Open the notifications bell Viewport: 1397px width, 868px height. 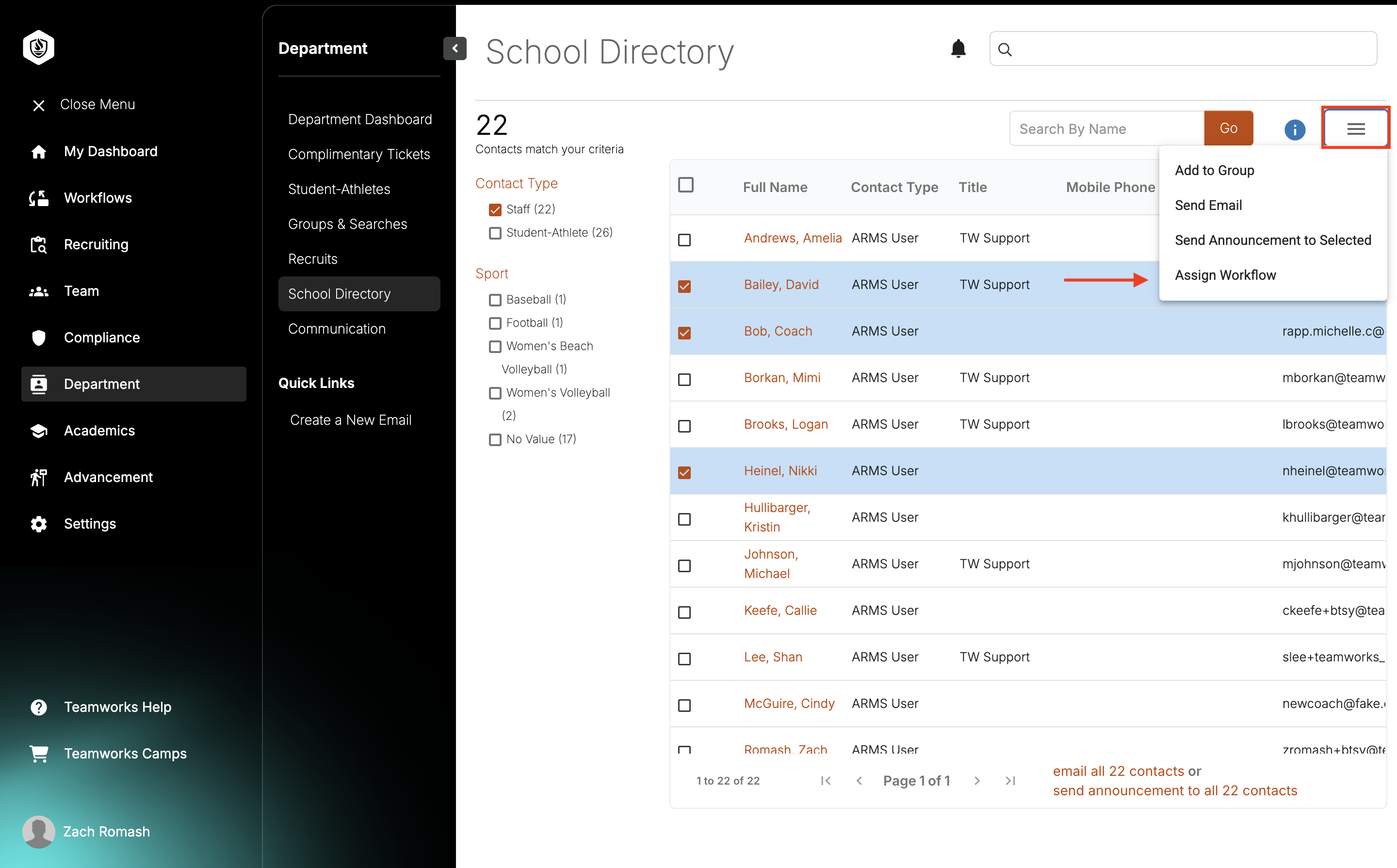click(x=958, y=49)
